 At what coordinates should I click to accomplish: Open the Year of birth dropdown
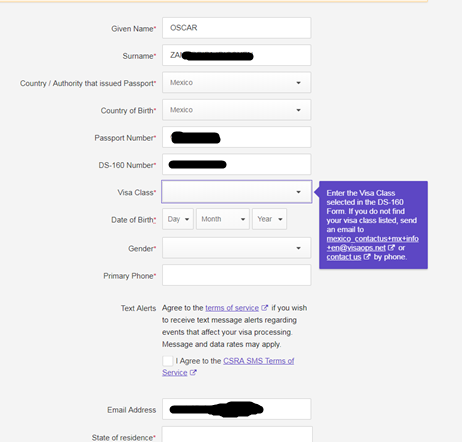(269, 219)
